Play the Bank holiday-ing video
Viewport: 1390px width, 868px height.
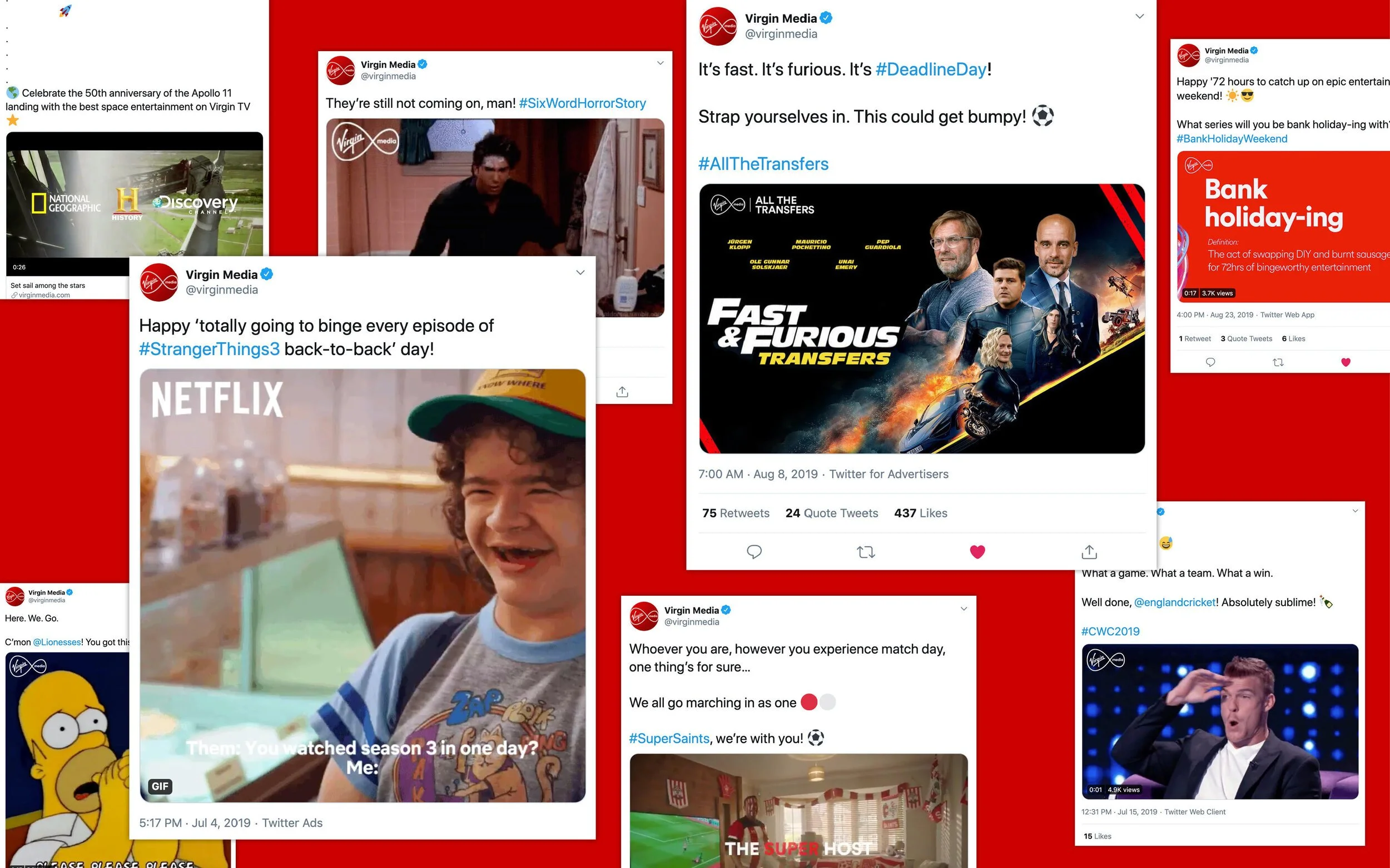[x=1283, y=226]
